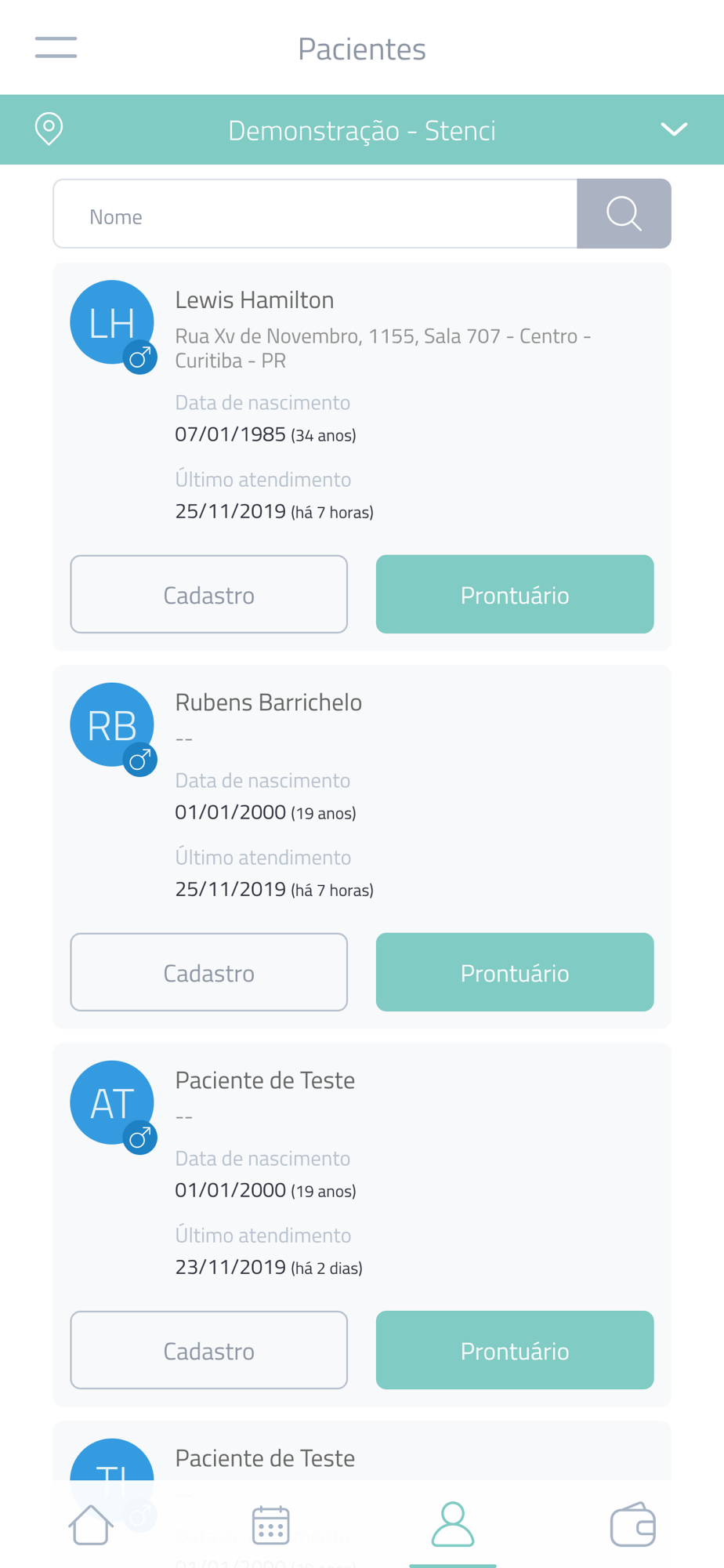Tap the location pin icon
Viewport: 724px width, 1568px height.
tap(49, 129)
